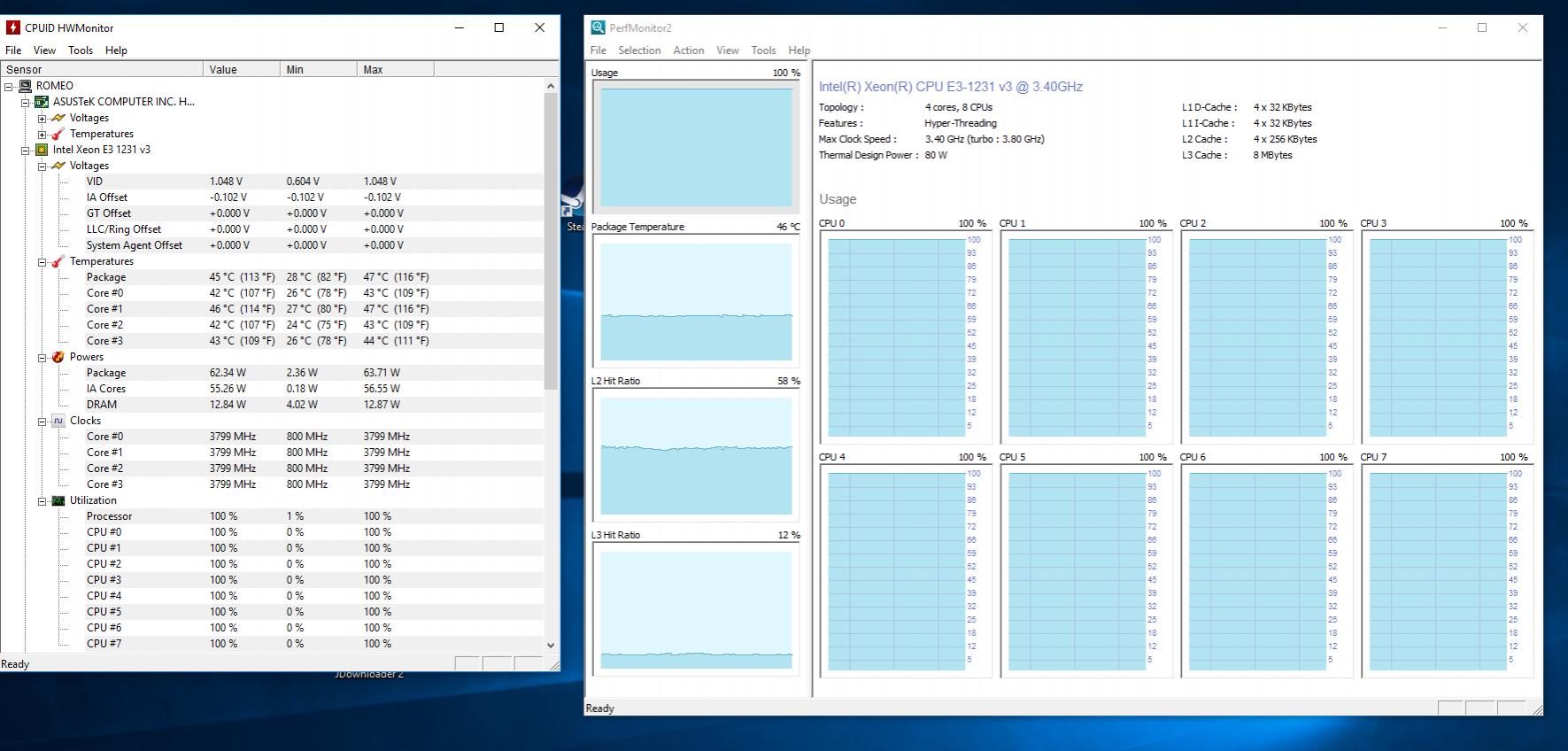Sort by Sensor column header

click(102, 69)
